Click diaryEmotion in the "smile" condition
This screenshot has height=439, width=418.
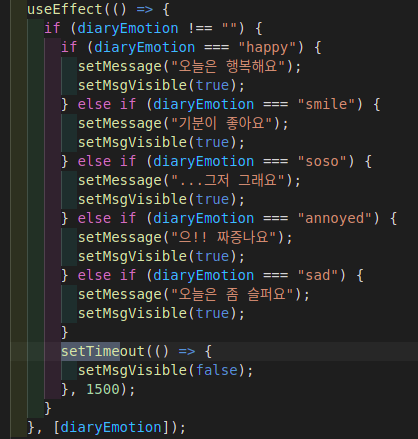click(x=203, y=104)
